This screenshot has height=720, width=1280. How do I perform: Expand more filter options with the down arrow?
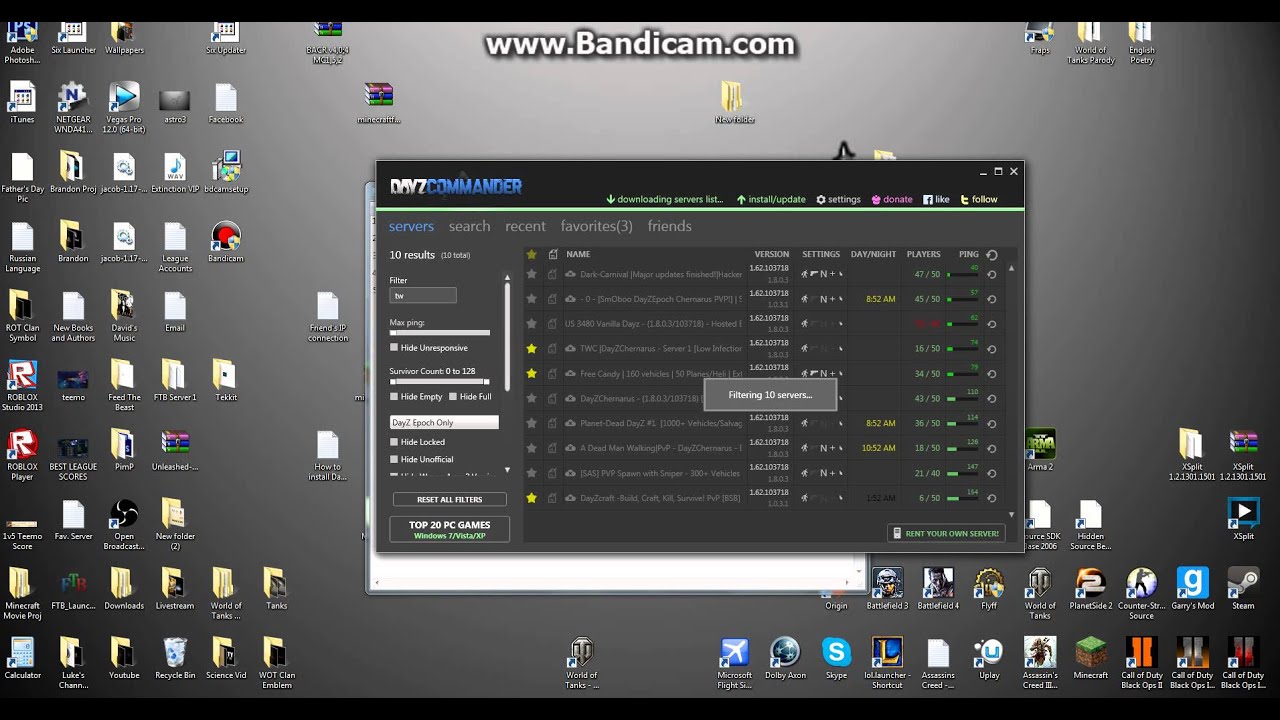(x=507, y=470)
